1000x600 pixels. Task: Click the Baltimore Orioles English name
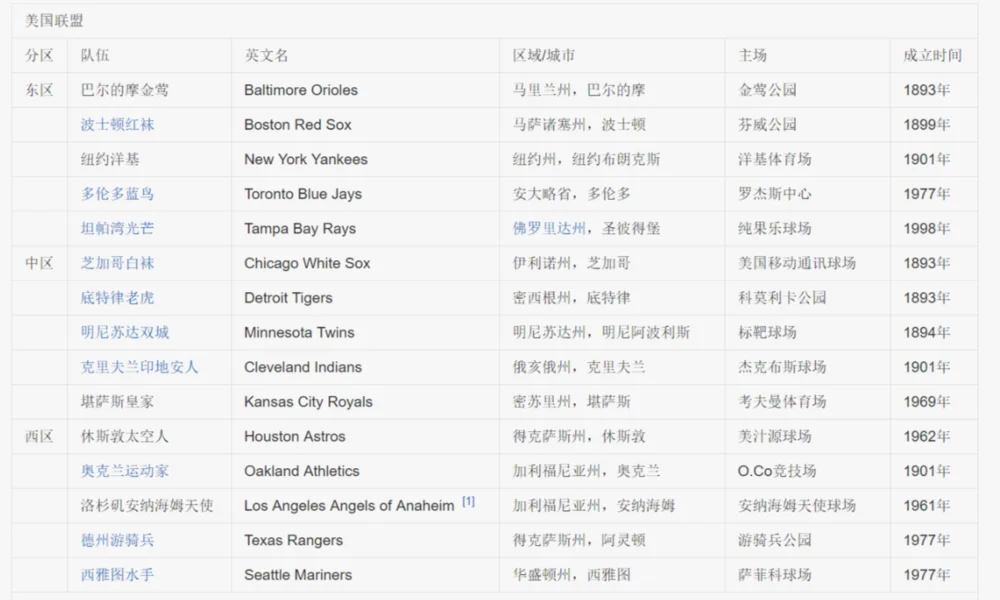coord(301,90)
